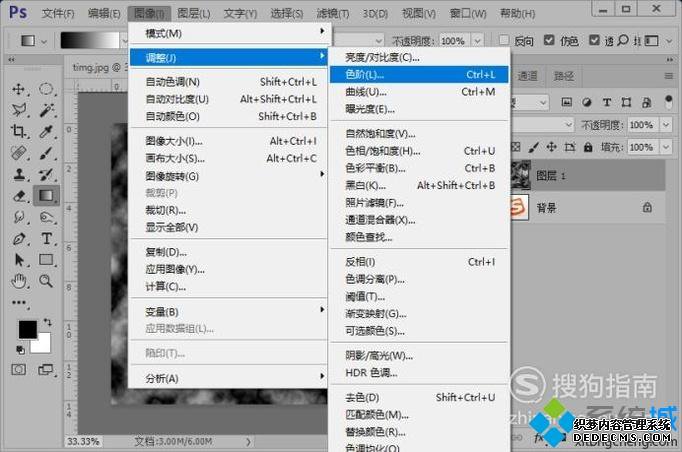Open the gradient preview editor
This screenshot has width=682, height=452.
tap(89, 40)
